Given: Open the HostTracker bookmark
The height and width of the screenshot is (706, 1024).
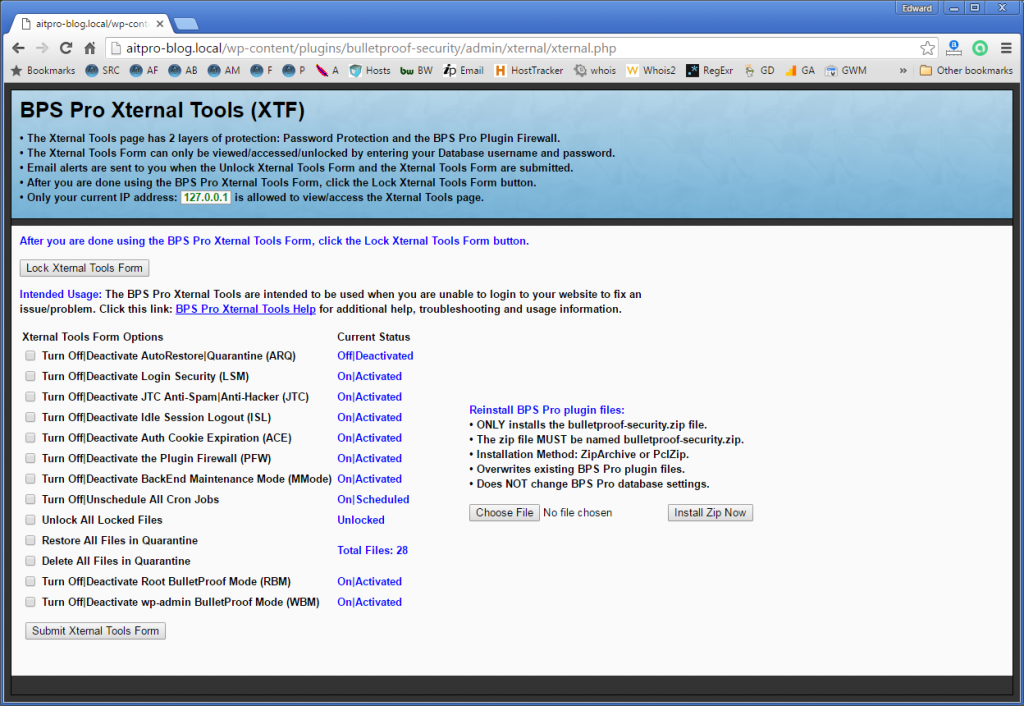Looking at the screenshot, I should [535, 70].
